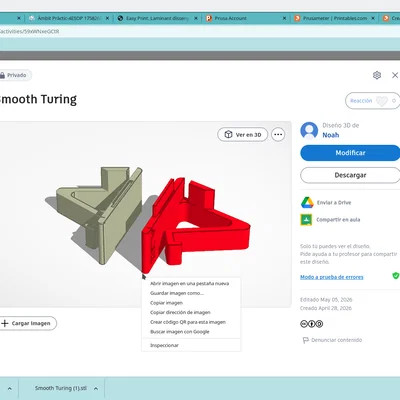Viewport: 400px width, 400px height.
Task: Select Copiar imagen from context menu
Action: pyautogui.click(x=191, y=303)
